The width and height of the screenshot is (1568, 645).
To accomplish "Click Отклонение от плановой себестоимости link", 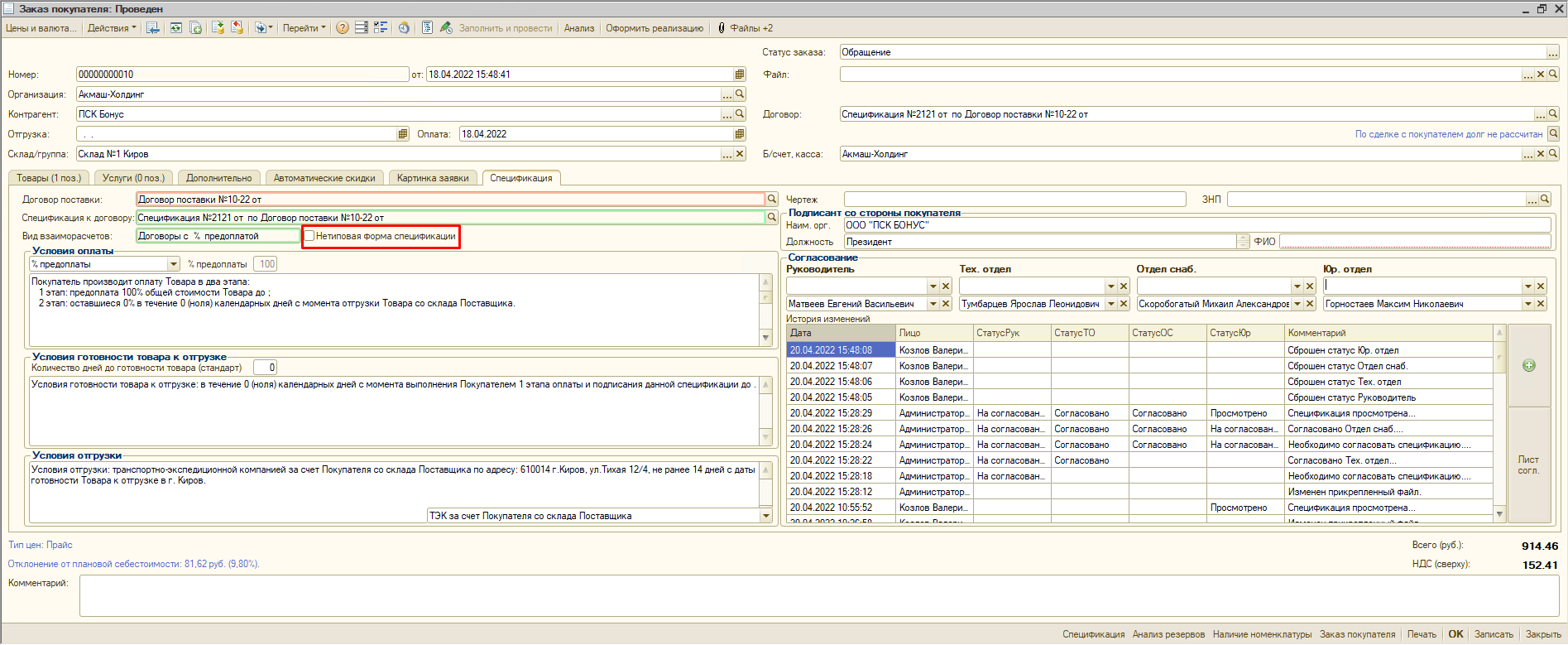I will coord(134,564).
